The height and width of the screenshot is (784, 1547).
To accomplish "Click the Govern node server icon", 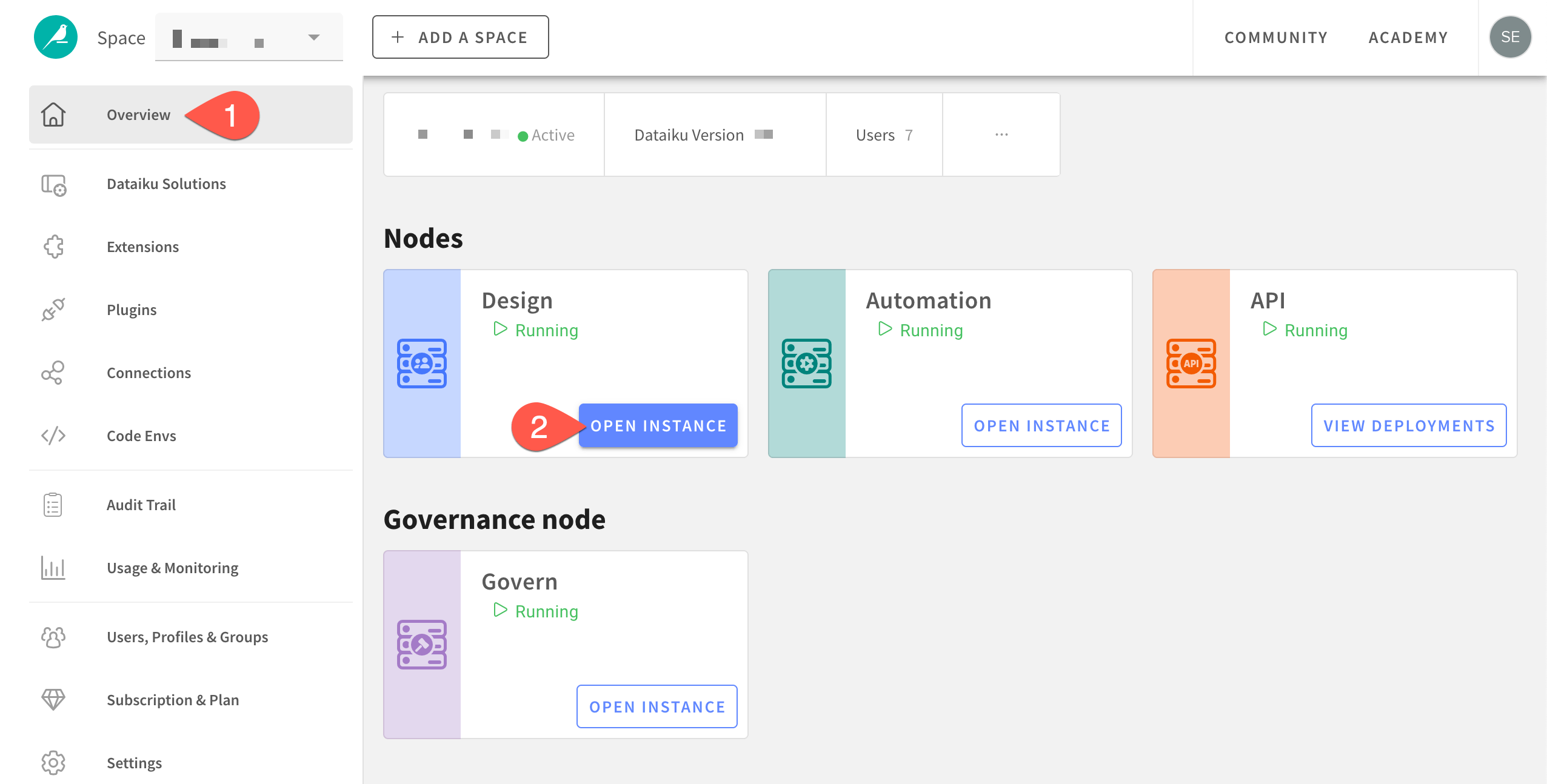I will [x=422, y=645].
